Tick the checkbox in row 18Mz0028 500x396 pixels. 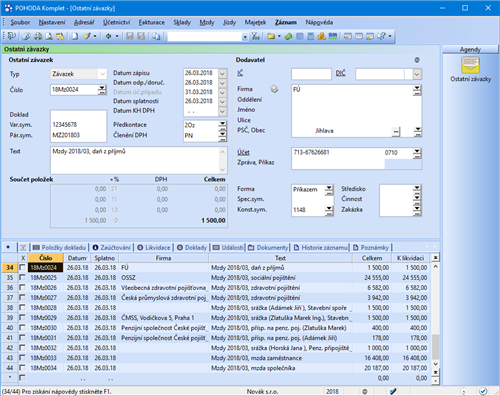[22, 307]
